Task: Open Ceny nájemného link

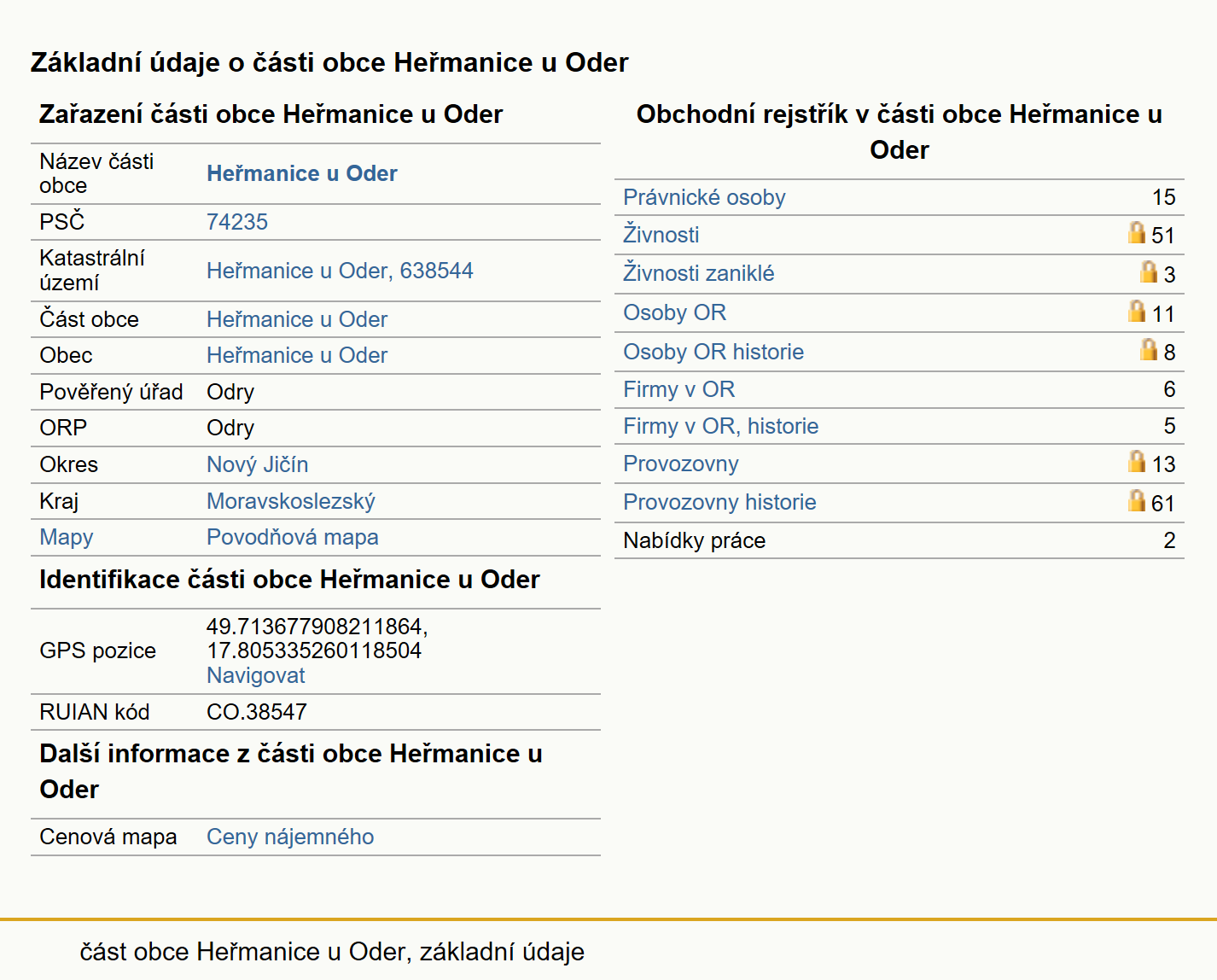Action: point(290,837)
